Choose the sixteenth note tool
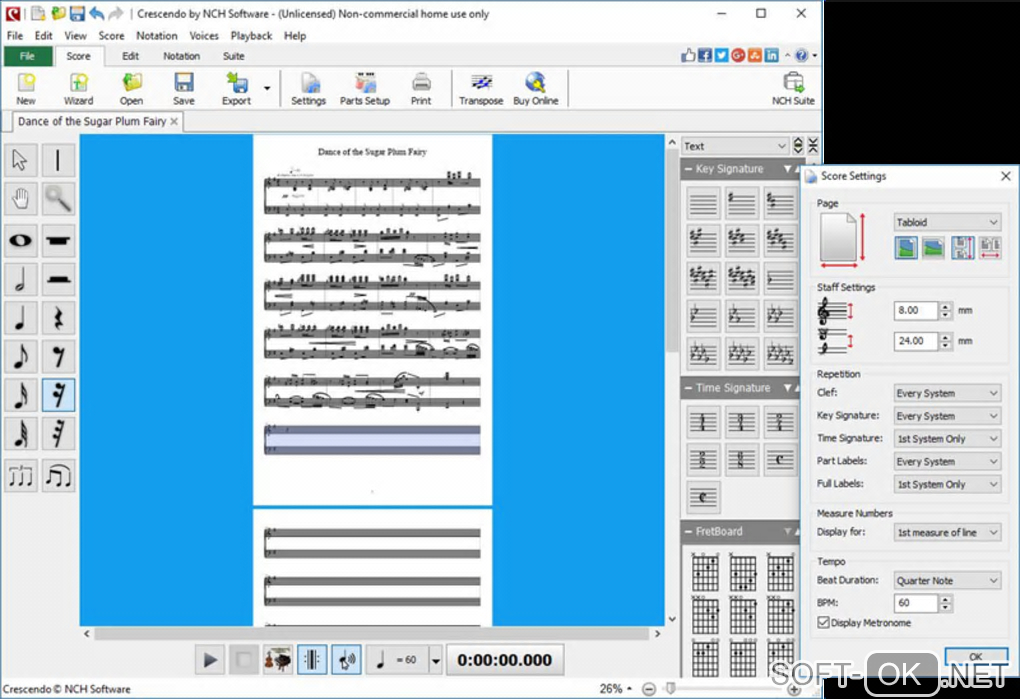 point(20,395)
